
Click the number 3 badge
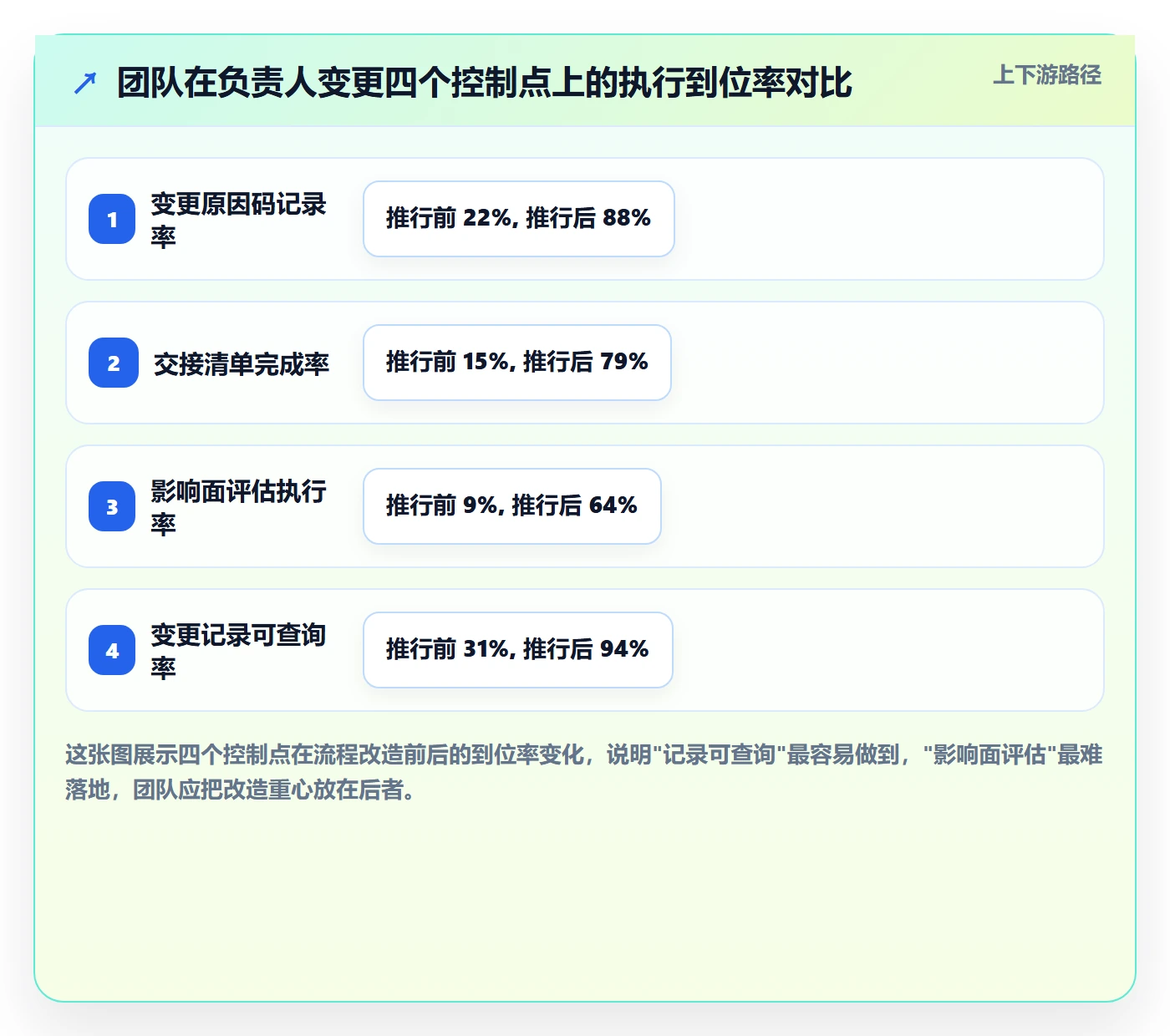pos(112,506)
